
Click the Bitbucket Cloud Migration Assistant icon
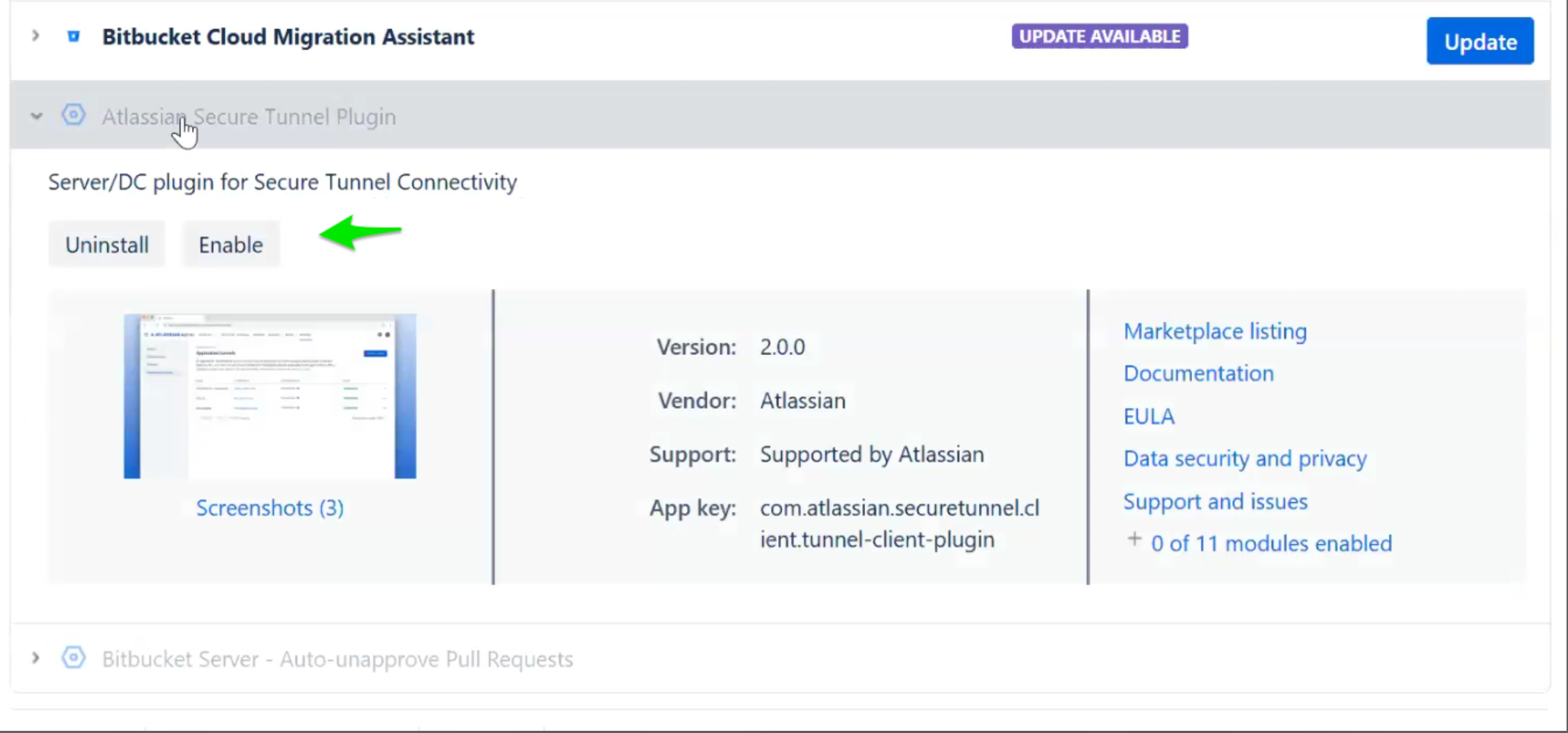pyautogui.click(x=74, y=37)
